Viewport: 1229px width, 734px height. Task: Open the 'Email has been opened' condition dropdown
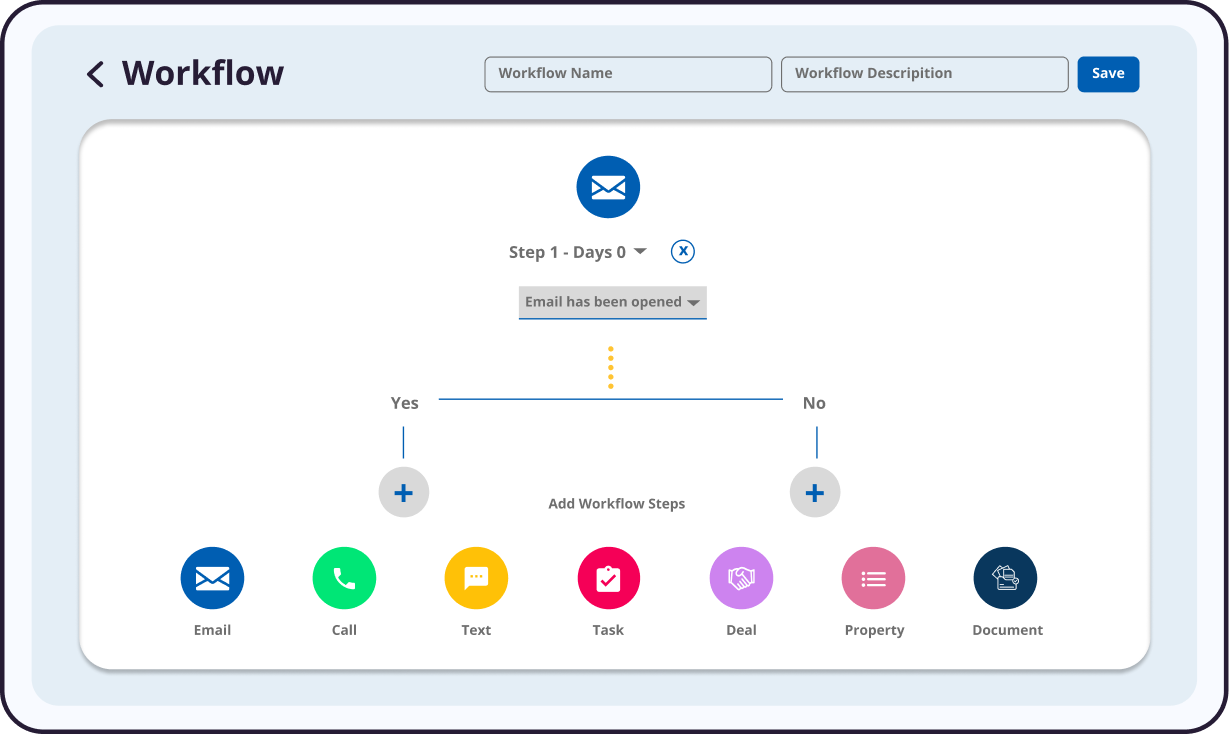click(x=612, y=302)
